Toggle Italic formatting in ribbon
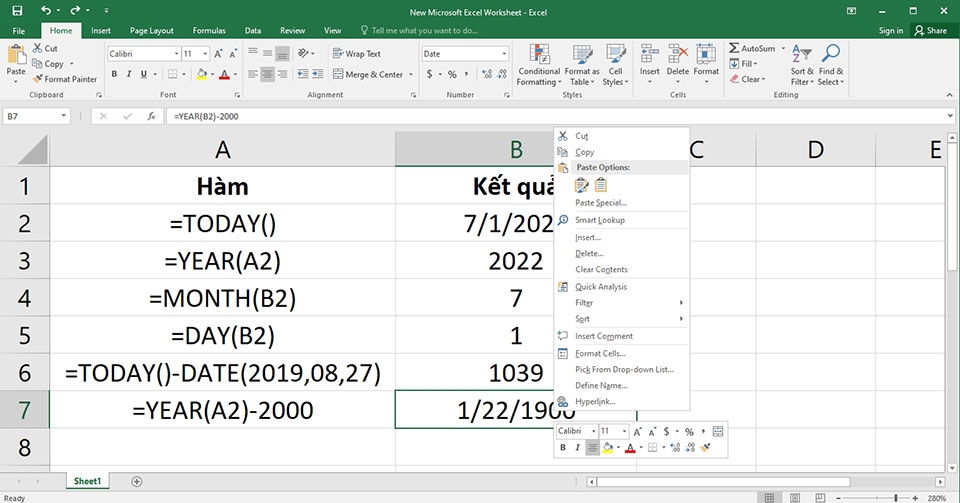 (x=129, y=74)
